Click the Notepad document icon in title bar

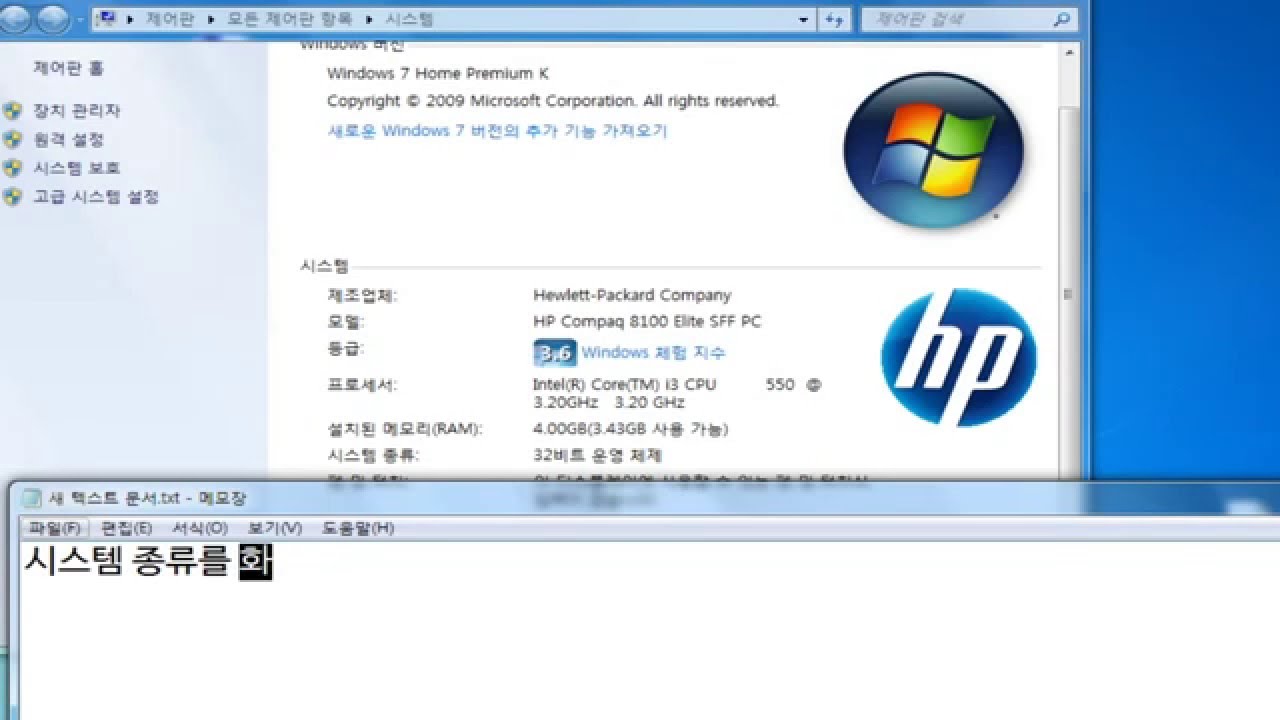[x=33, y=498]
